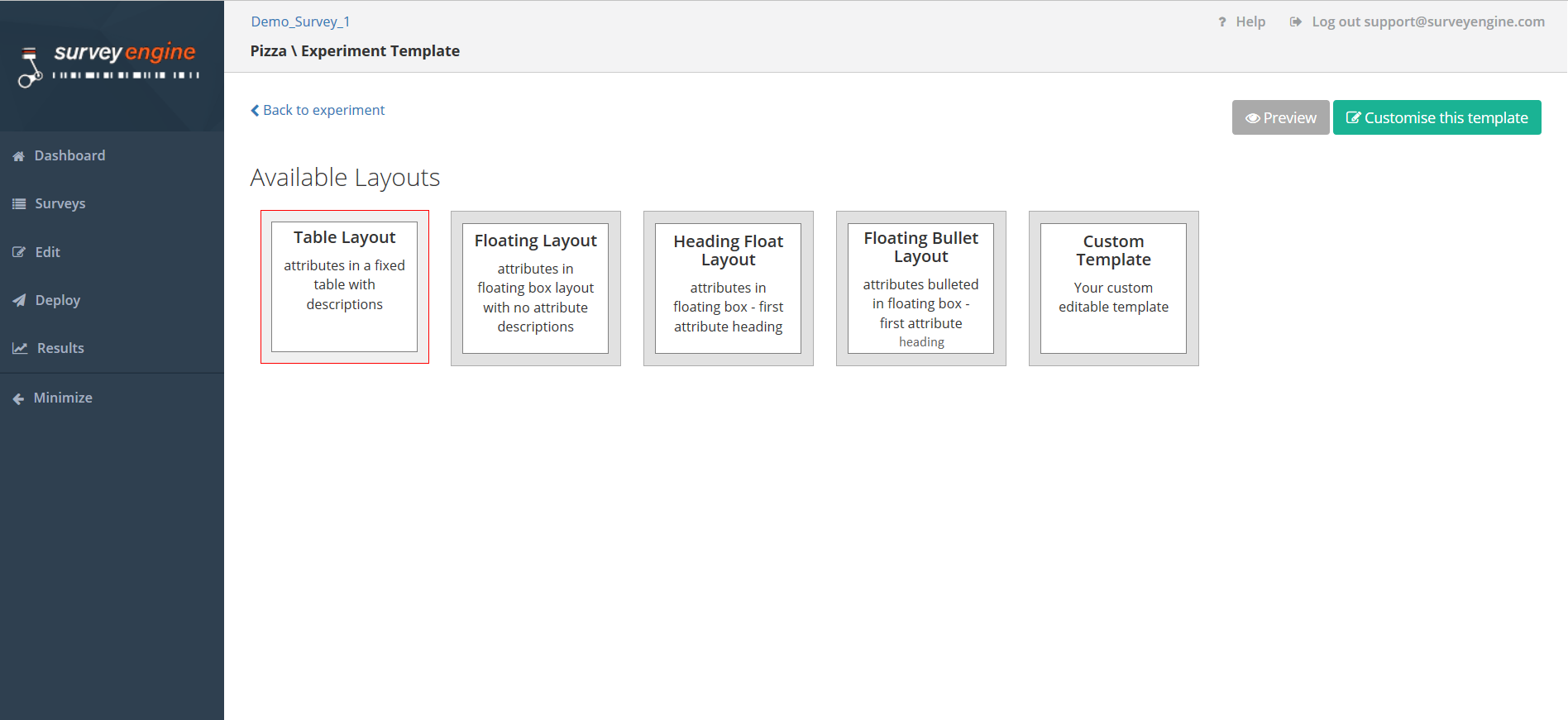Viewport: 1568px width, 720px height.
Task: Select the Table Layout thumbnail
Action: (x=345, y=287)
